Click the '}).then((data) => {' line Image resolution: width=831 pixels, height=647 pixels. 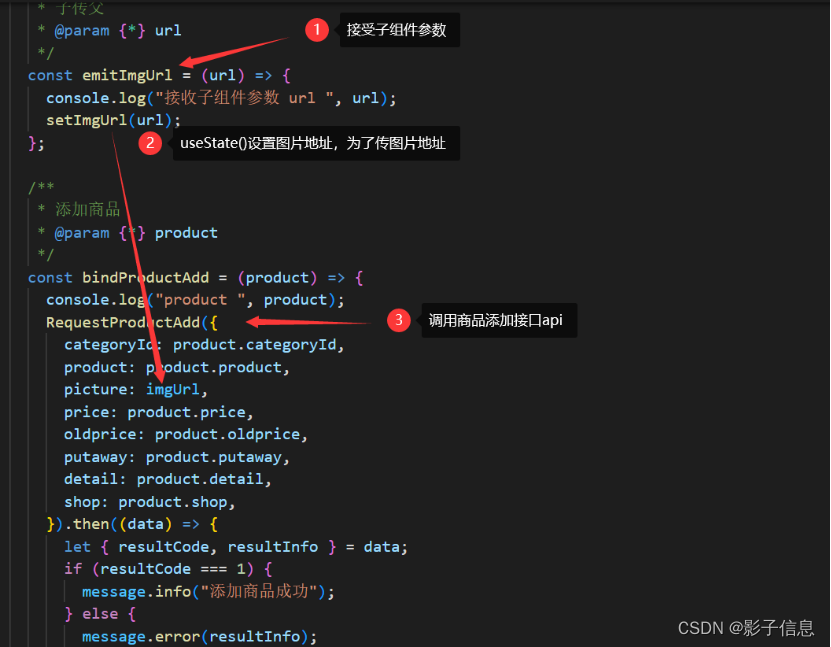point(132,524)
